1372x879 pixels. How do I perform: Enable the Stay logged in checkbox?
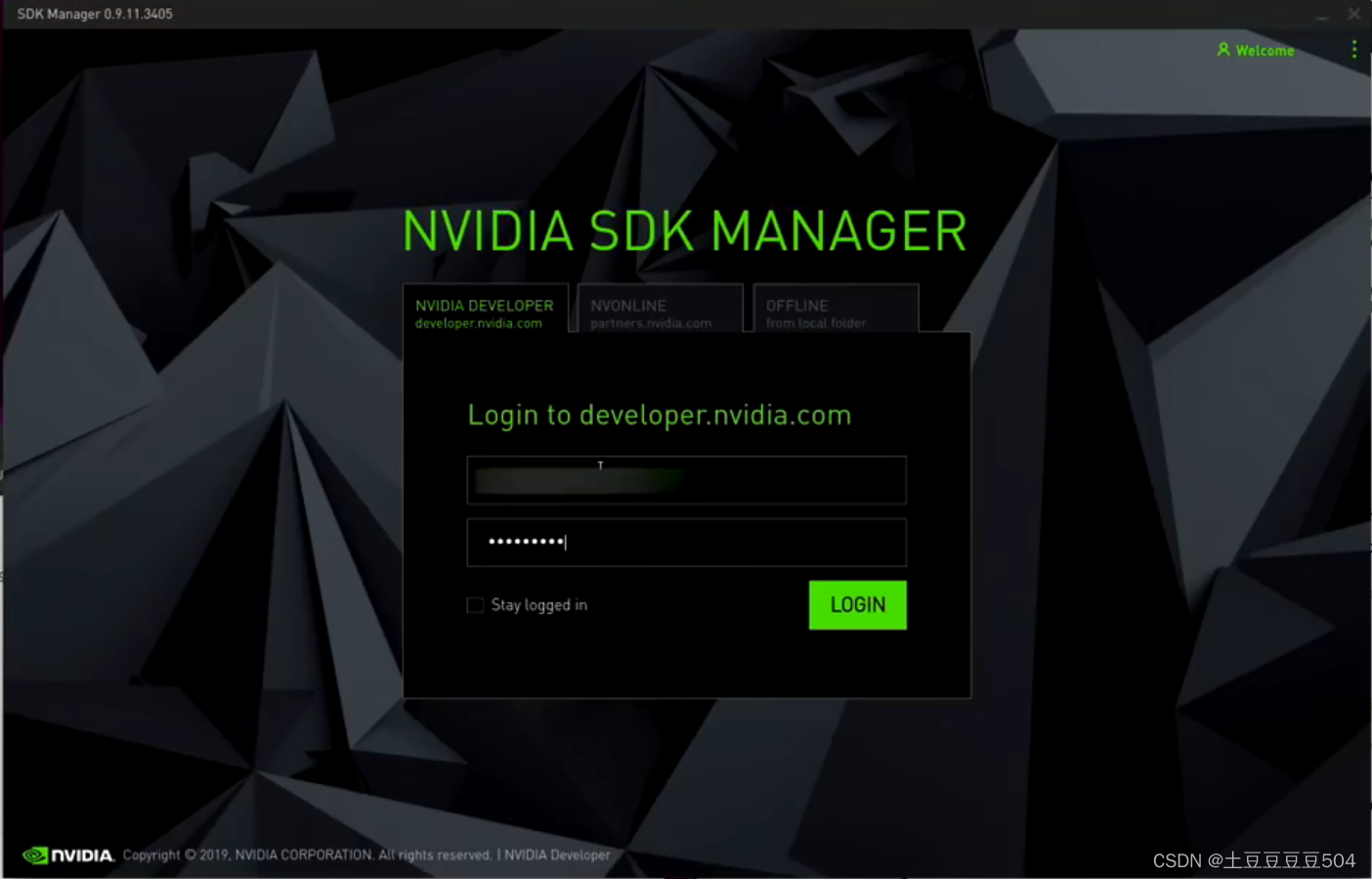475,605
